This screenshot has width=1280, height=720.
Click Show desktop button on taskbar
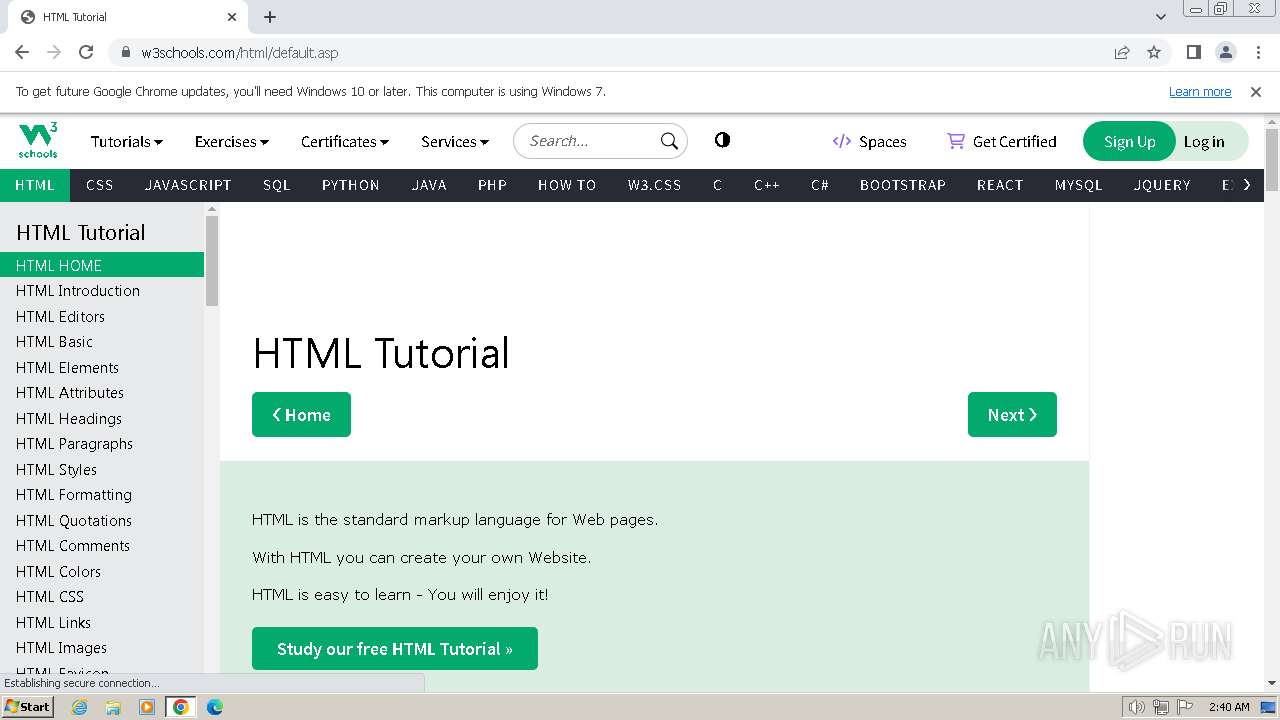coord(1268,707)
